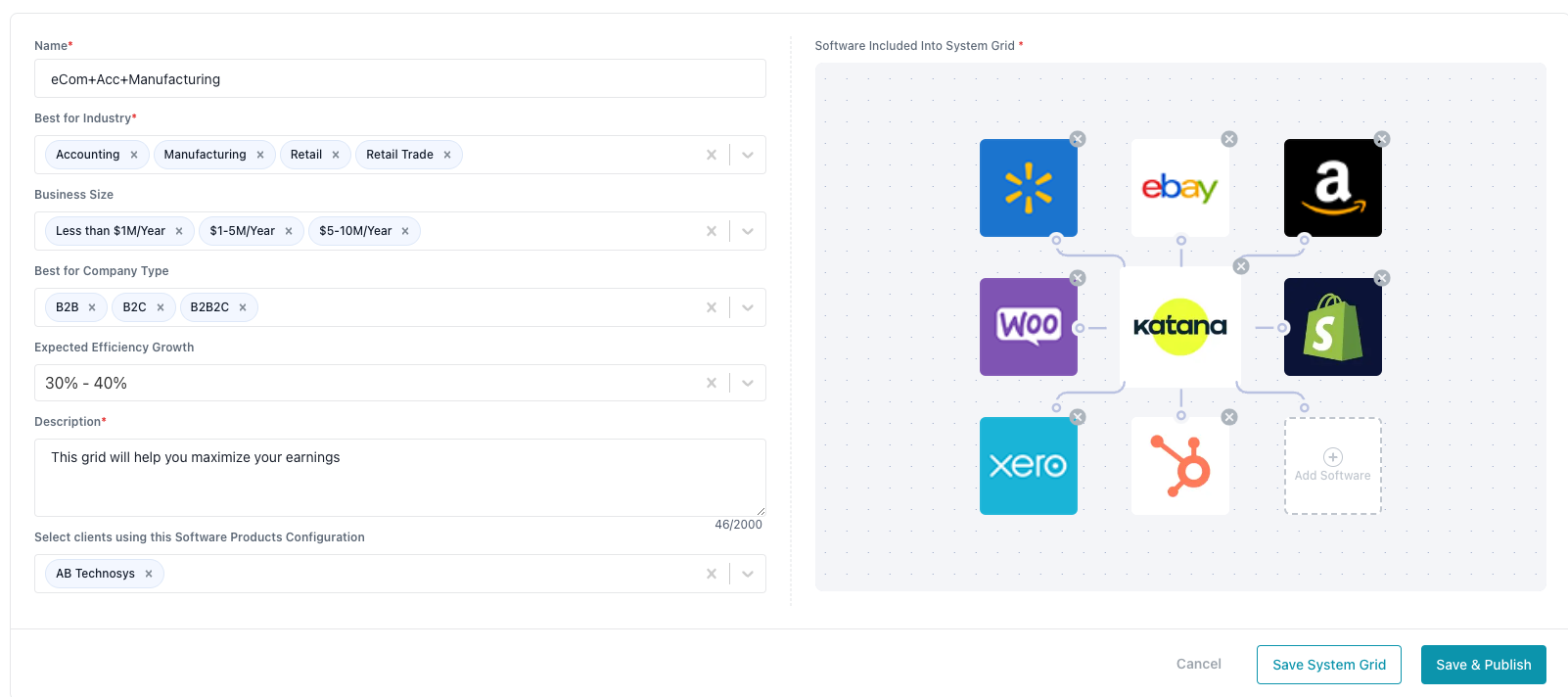Expand the Expected Efficiency Growth dropdown
The width and height of the screenshot is (1568, 697).
[x=748, y=383]
